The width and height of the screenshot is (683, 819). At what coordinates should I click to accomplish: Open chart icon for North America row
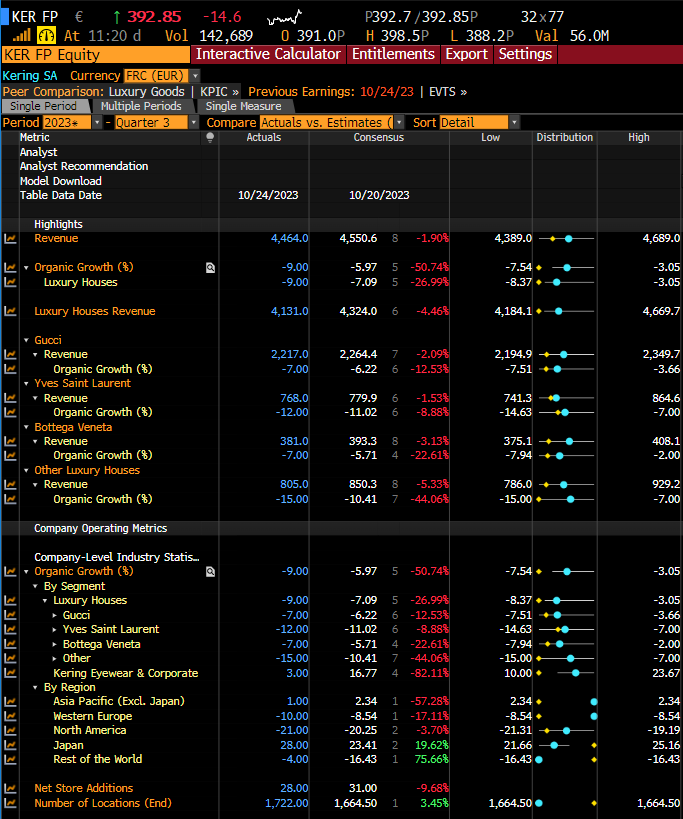pyautogui.click(x=10, y=731)
